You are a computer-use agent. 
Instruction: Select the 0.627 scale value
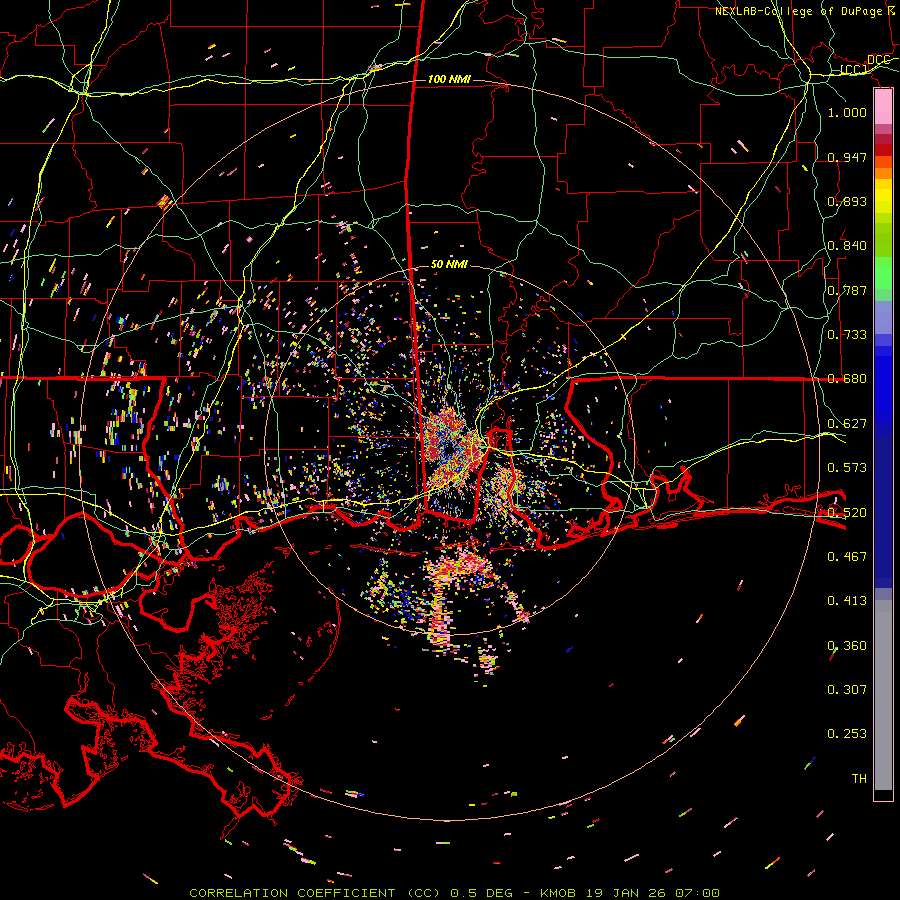pyautogui.click(x=847, y=423)
